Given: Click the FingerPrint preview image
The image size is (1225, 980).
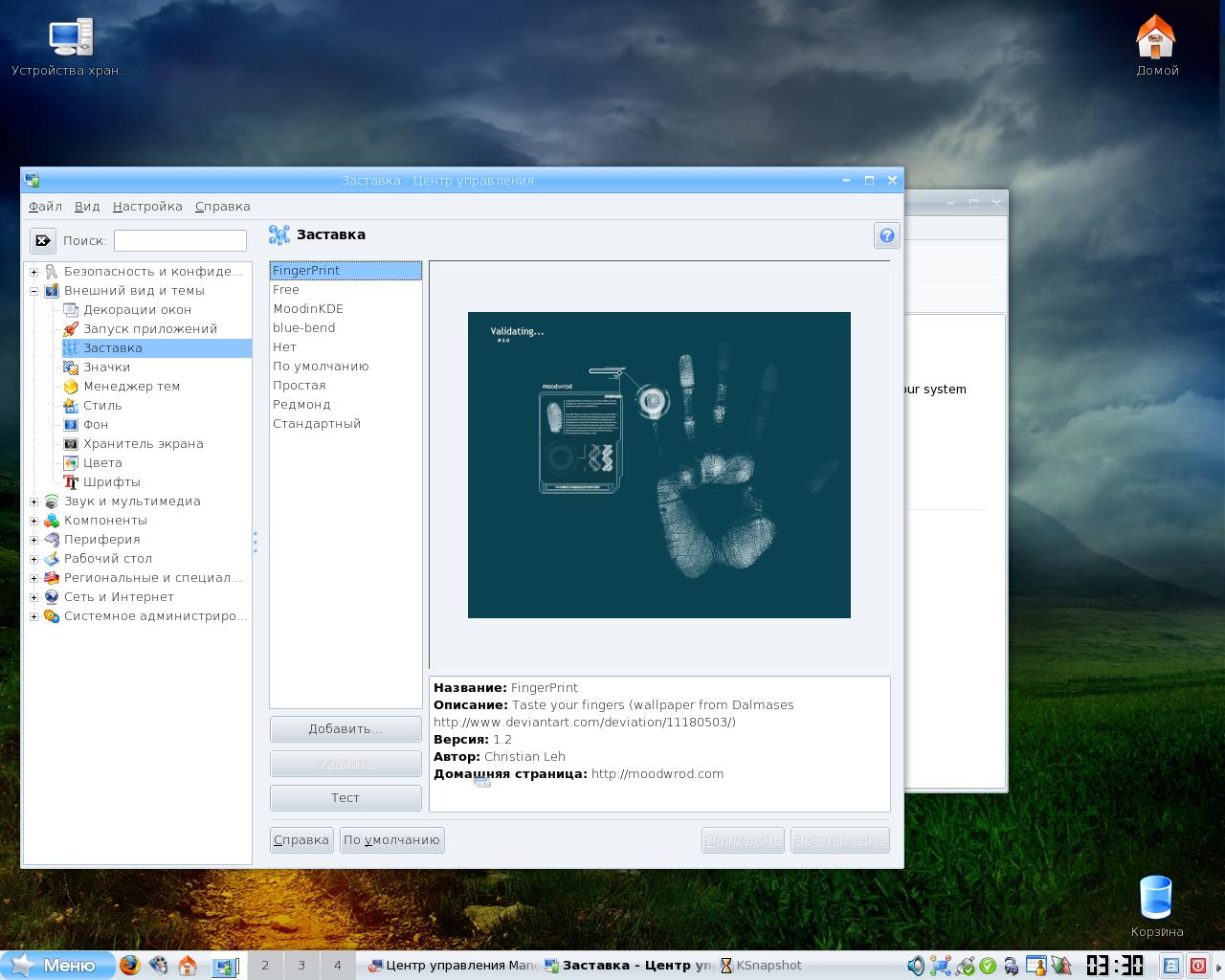Looking at the screenshot, I should click(x=659, y=465).
